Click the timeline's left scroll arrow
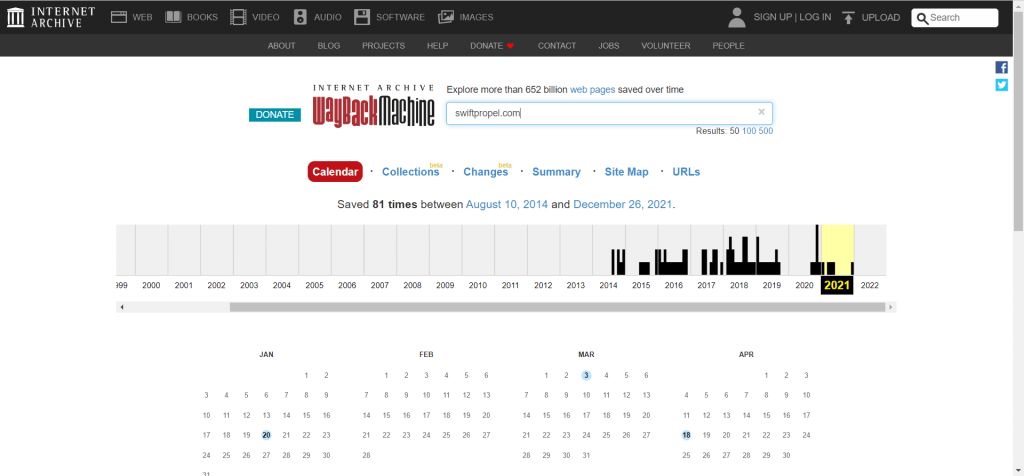This screenshot has width=1024, height=476. [122, 307]
